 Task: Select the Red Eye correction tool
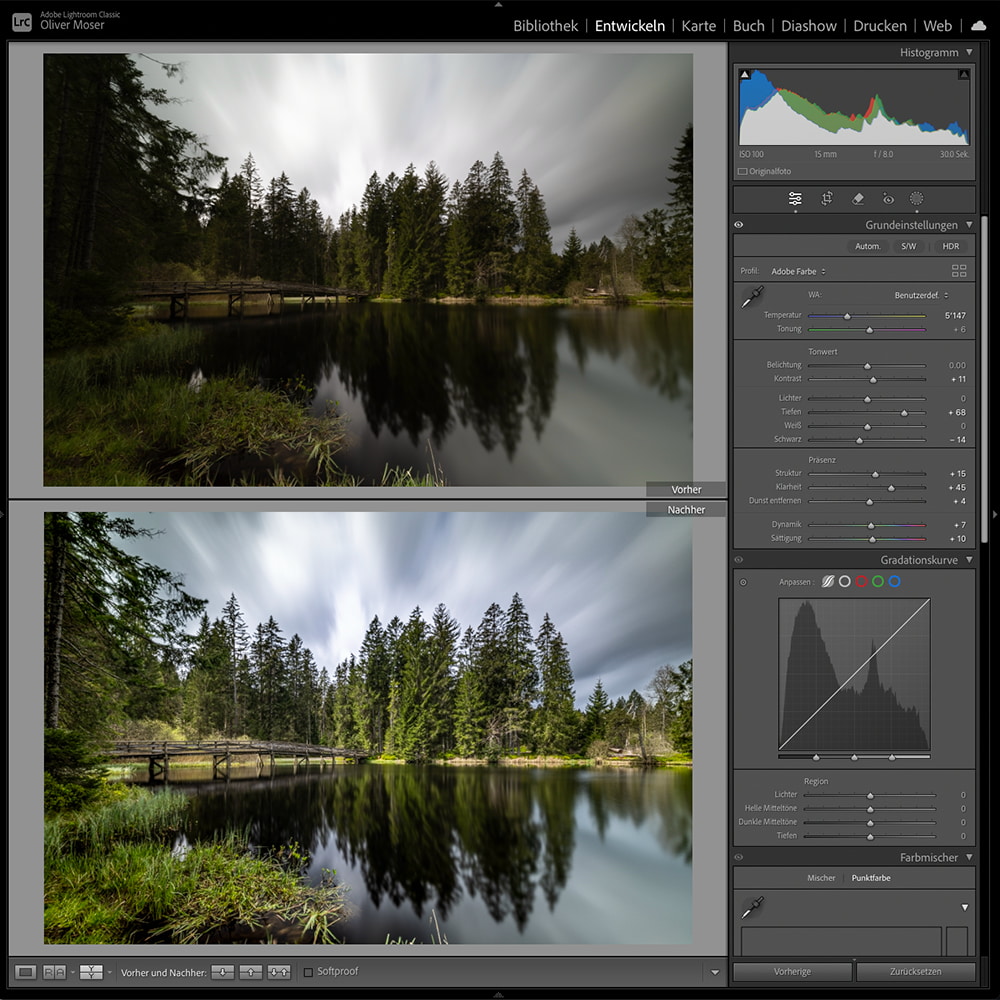pyautogui.click(x=888, y=199)
